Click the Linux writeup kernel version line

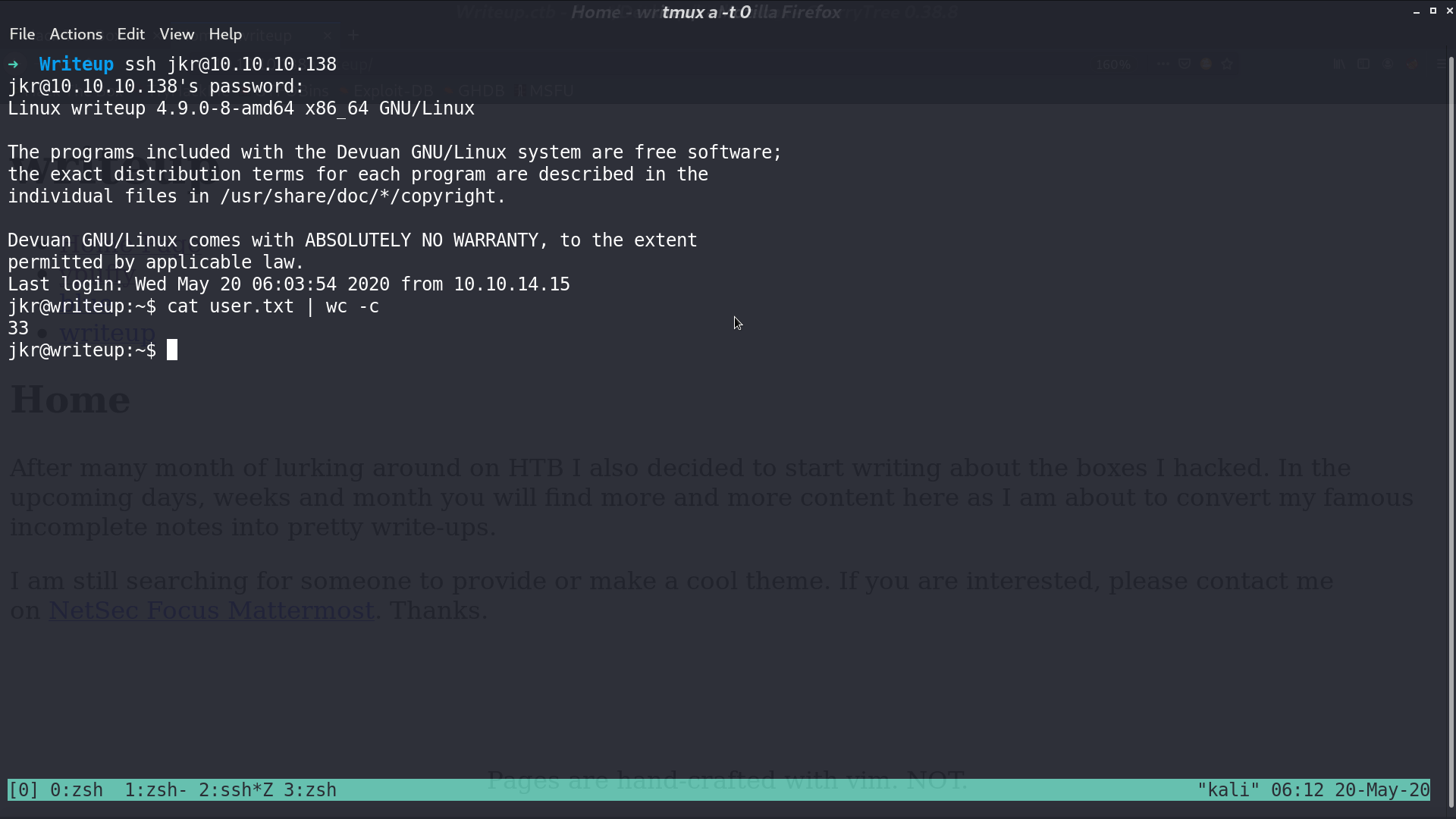tap(241, 108)
